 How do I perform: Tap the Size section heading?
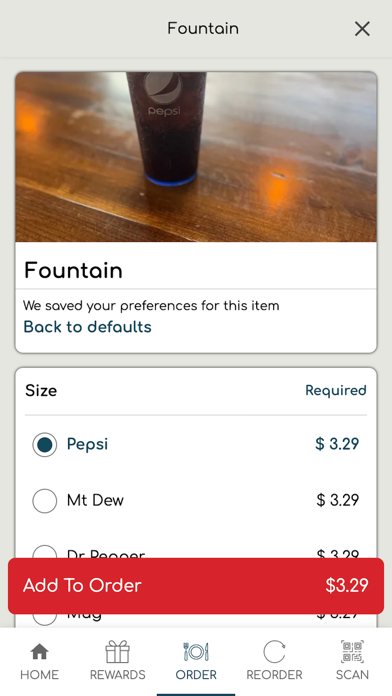coord(41,391)
